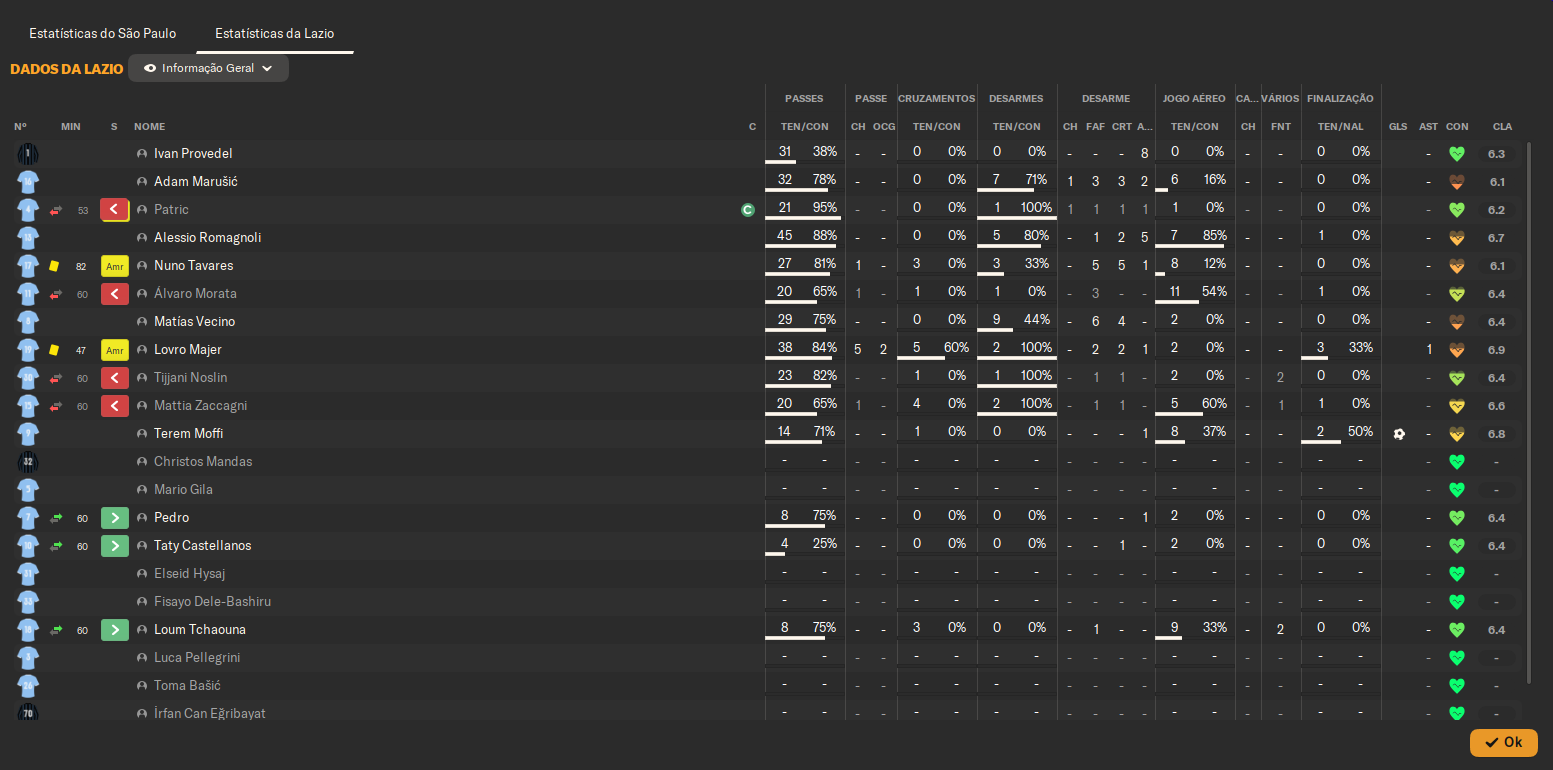Click Nuno Tavares's yellow card icon
The width and height of the screenshot is (1553, 770).
coord(54,266)
